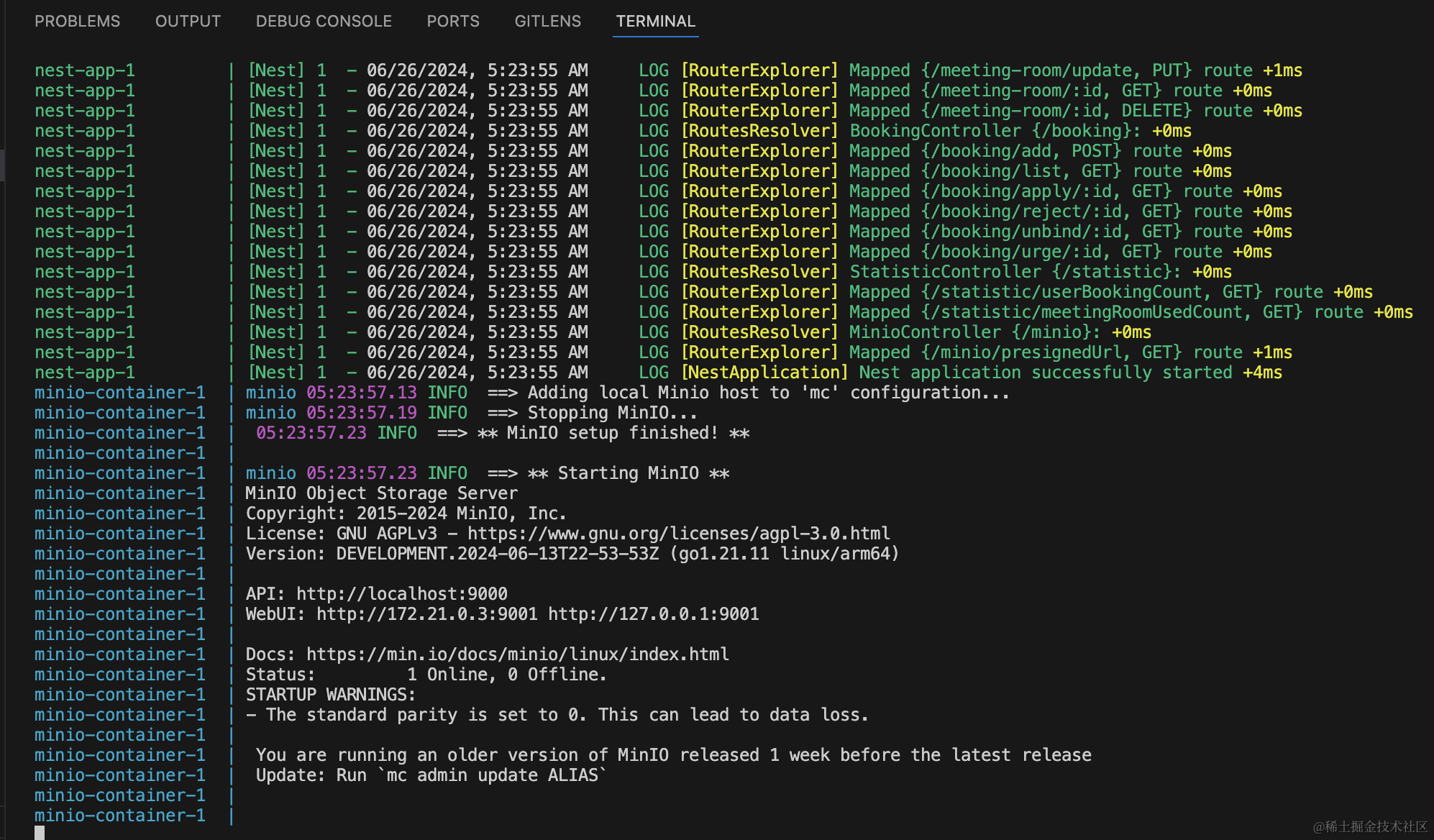Switch to the PROBLEMS tab

(77, 22)
